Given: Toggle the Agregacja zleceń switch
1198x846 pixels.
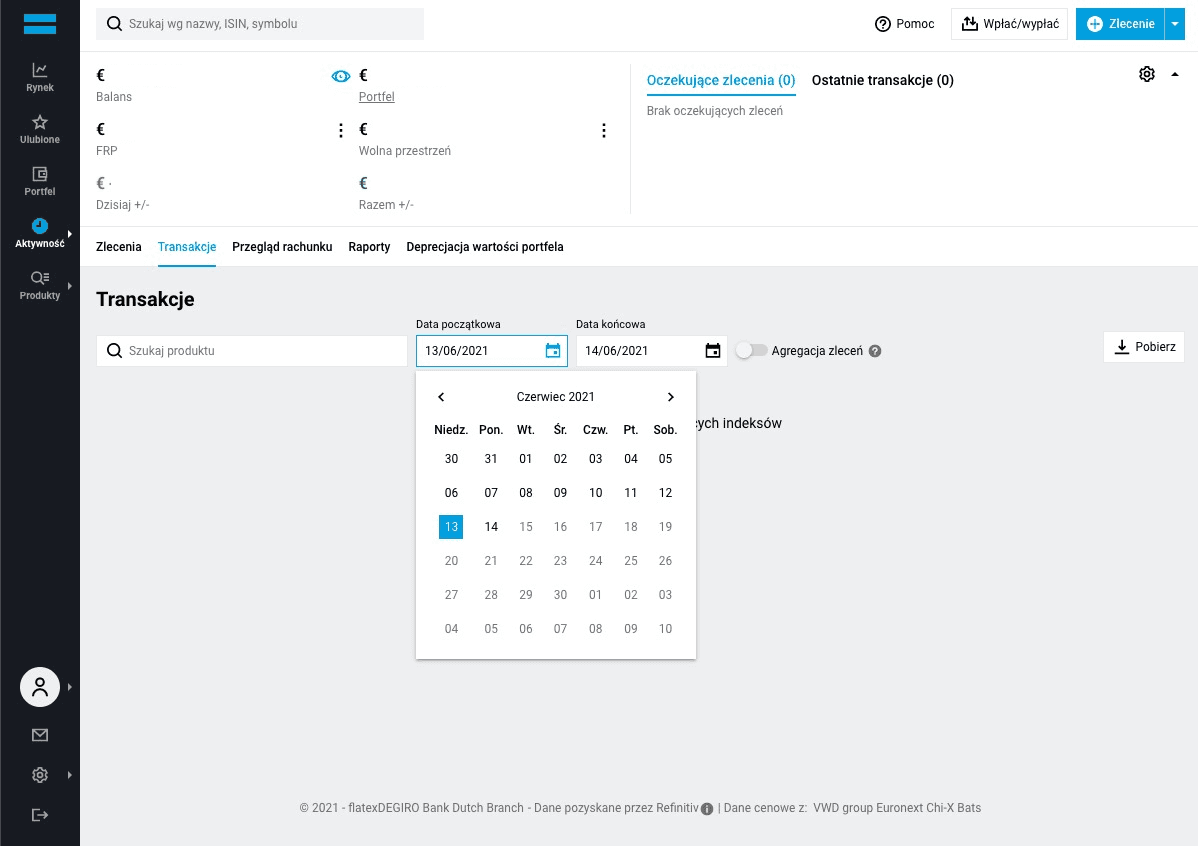Looking at the screenshot, I should coord(751,351).
